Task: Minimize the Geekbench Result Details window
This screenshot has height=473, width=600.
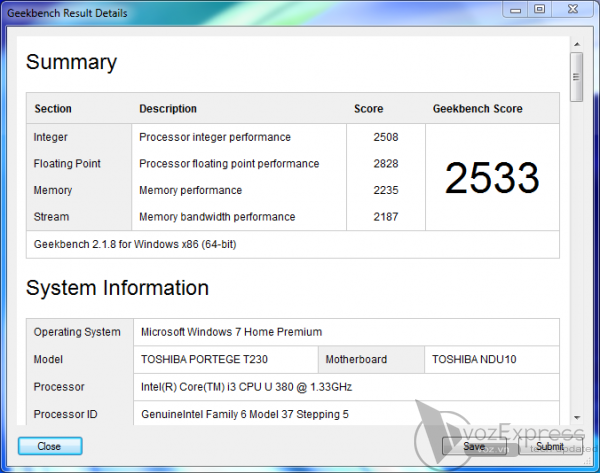Action: click(x=515, y=10)
